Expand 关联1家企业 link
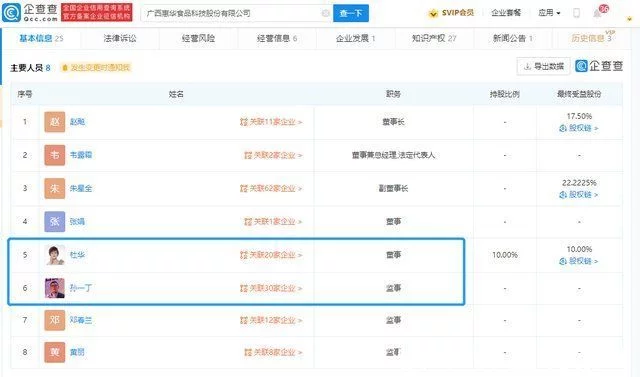 [x=273, y=222]
